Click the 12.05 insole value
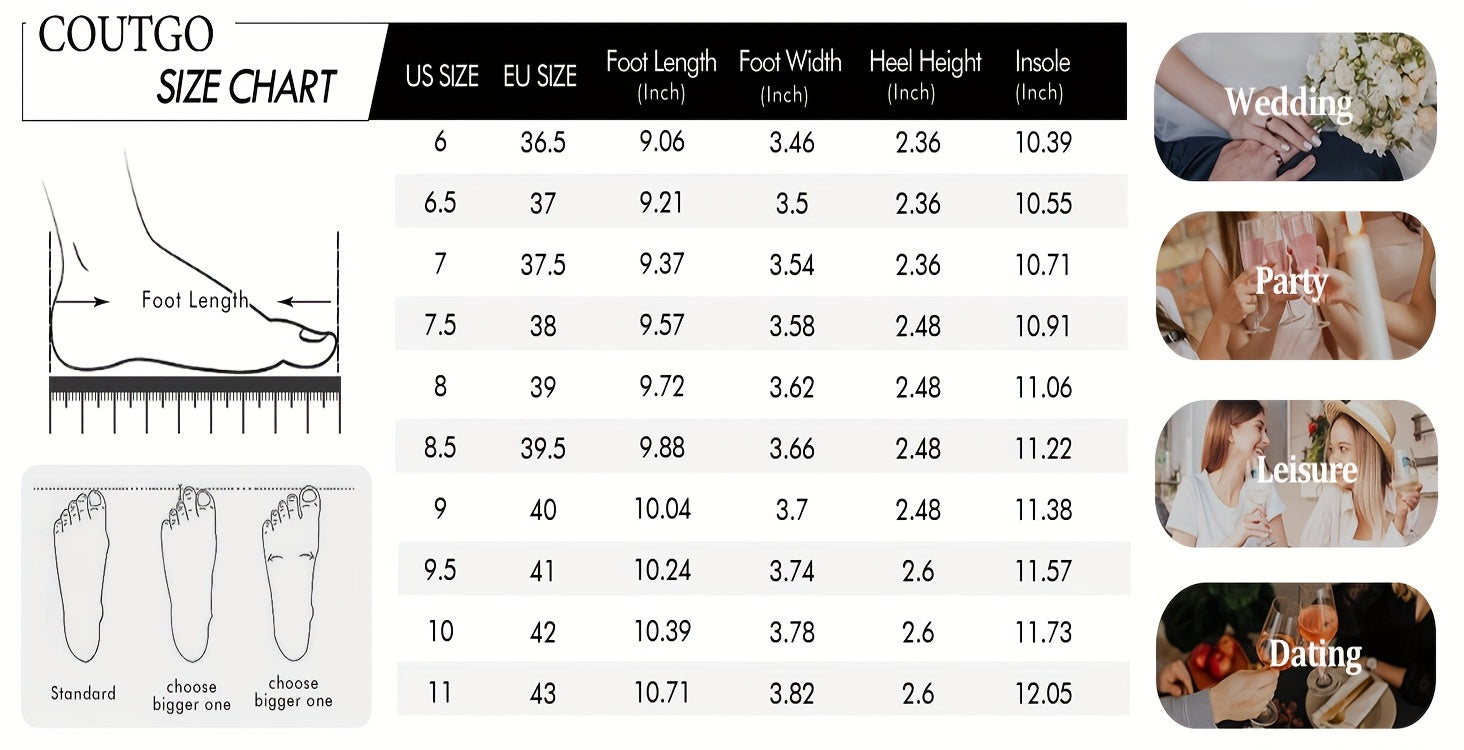Image resolution: width=1464 pixels, height=750 pixels. click(x=1043, y=693)
